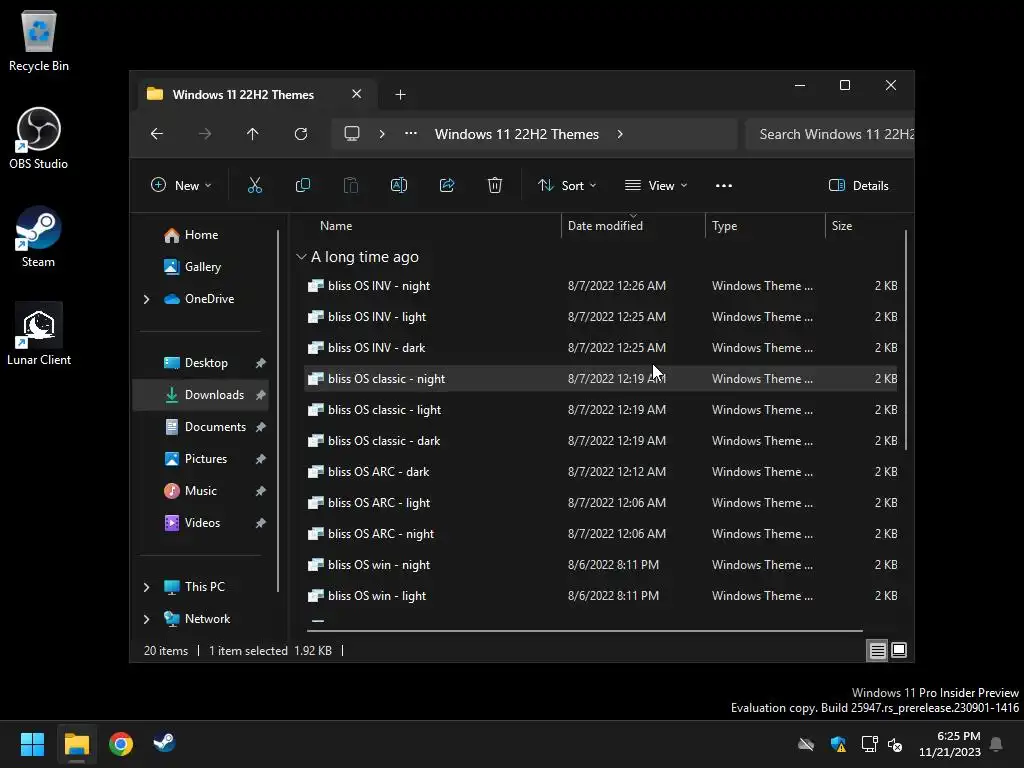Select Lunar Client desktop shortcut

point(39,334)
